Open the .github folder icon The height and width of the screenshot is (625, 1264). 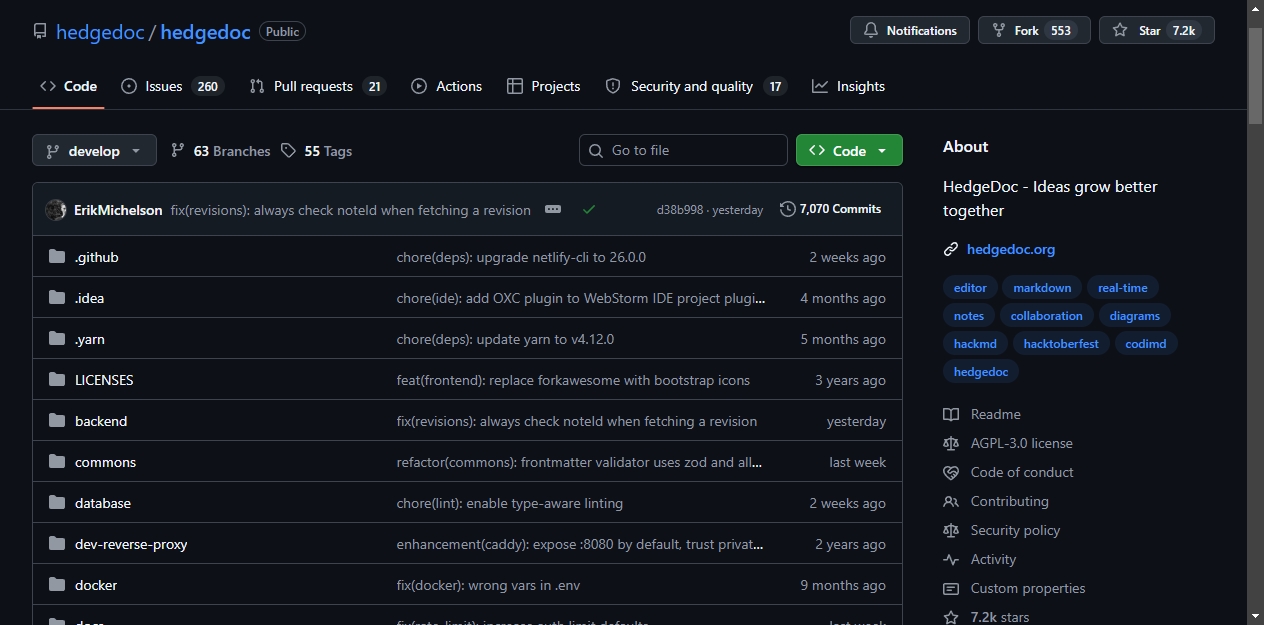(57, 257)
